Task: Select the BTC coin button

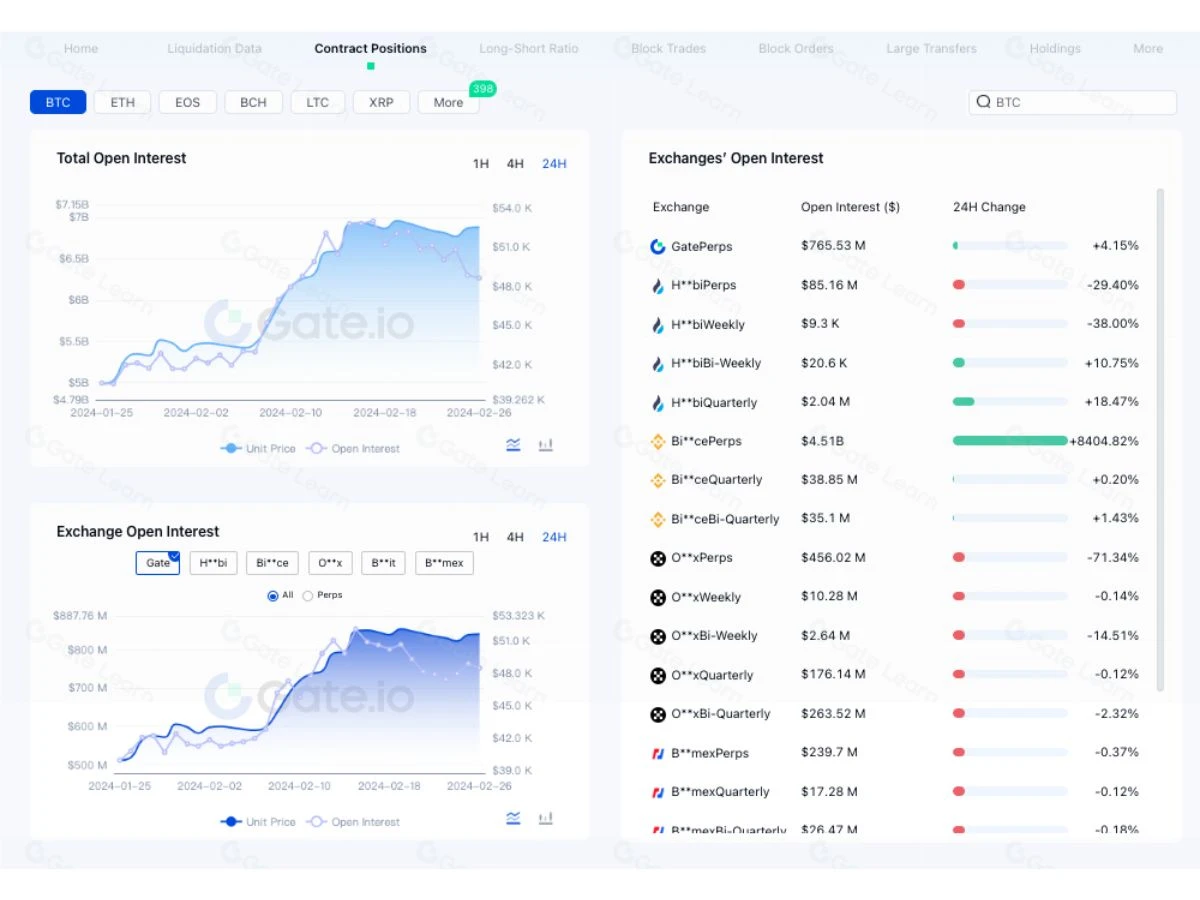Action: [x=58, y=102]
